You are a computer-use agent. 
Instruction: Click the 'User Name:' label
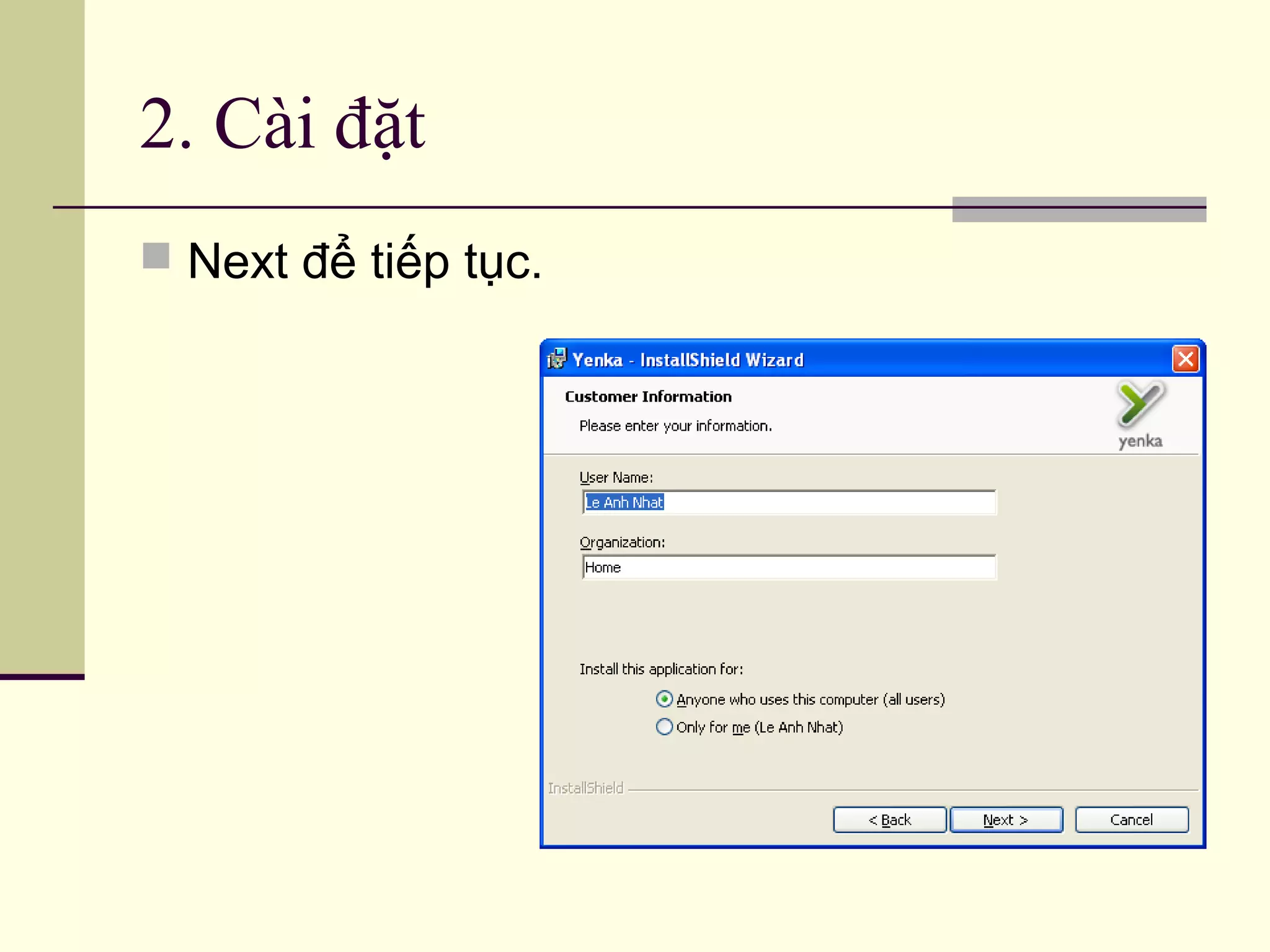click(x=616, y=477)
